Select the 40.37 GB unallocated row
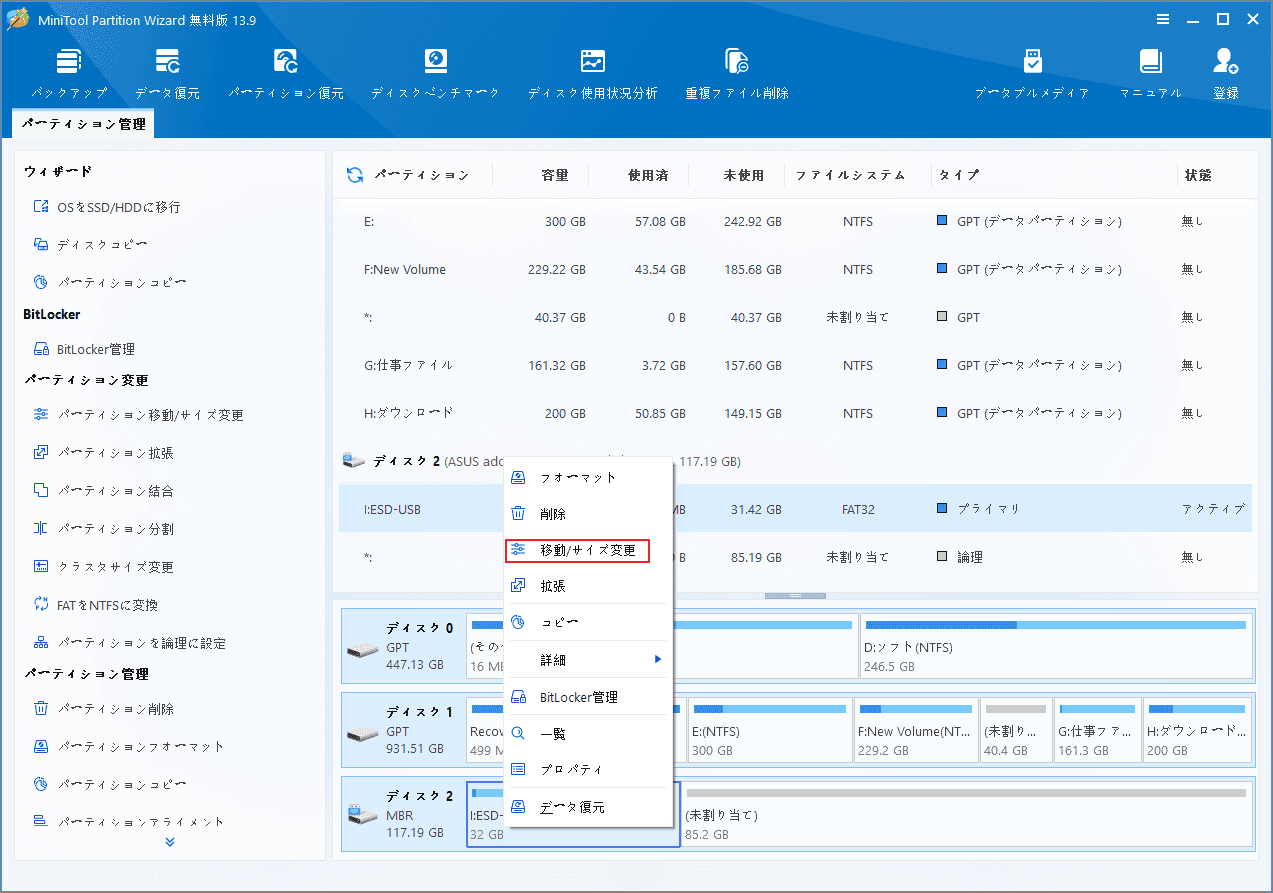This screenshot has width=1273, height=893. point(795,317)
